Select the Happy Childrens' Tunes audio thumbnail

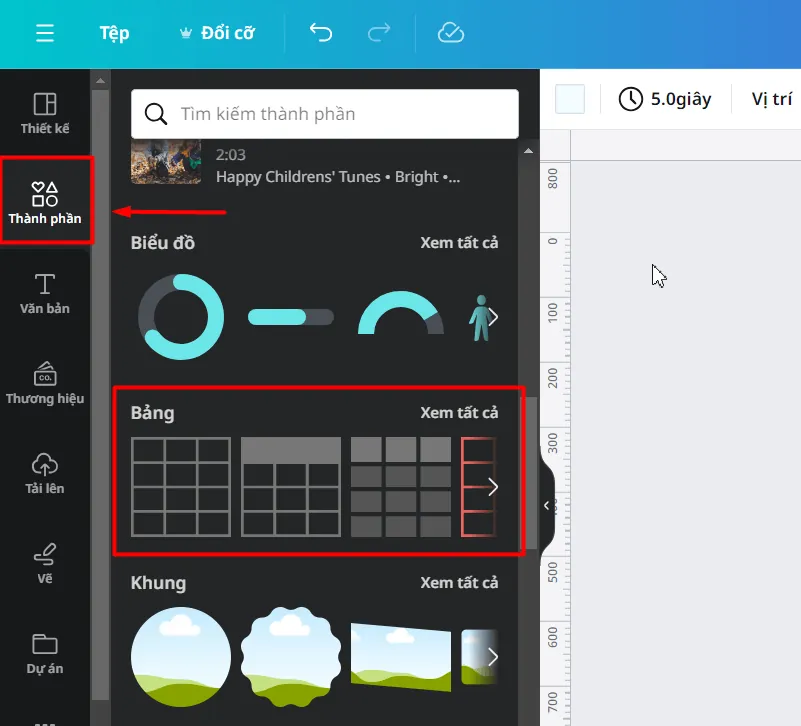166,162
